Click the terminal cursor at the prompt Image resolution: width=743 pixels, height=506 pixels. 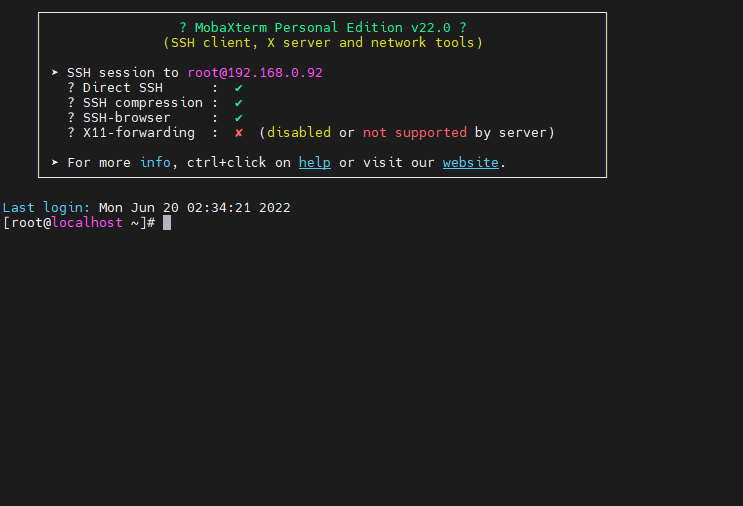point(167,223)
